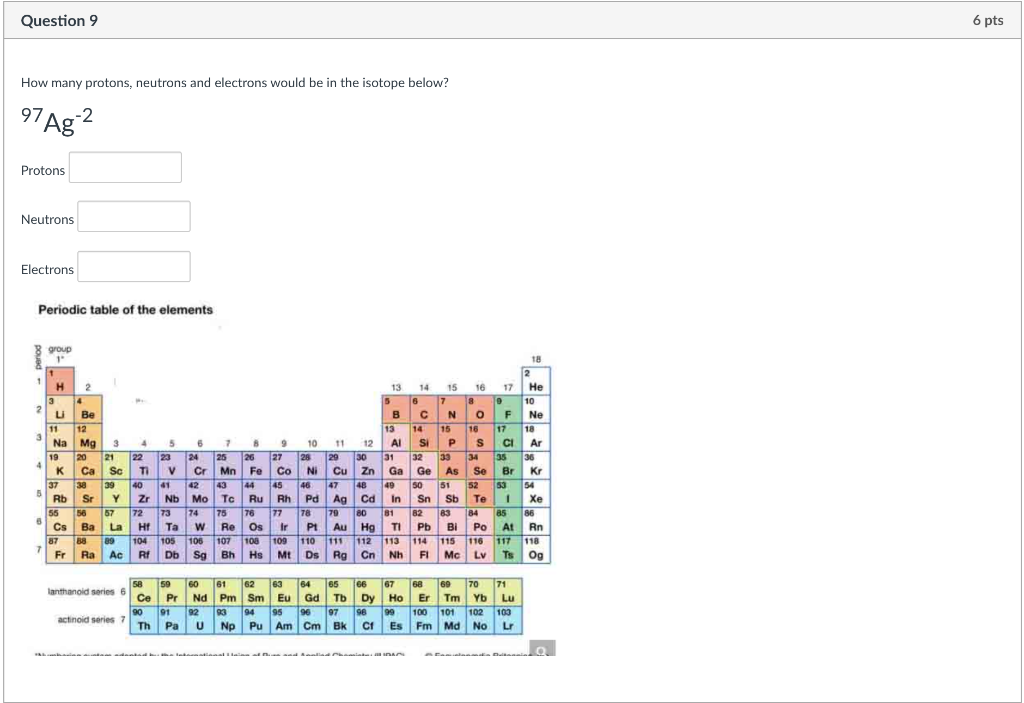Image resolution: width=1024 pixels, height=703 pixels.
Task: Click the 6 pts label
Action: tap(989, 20)
